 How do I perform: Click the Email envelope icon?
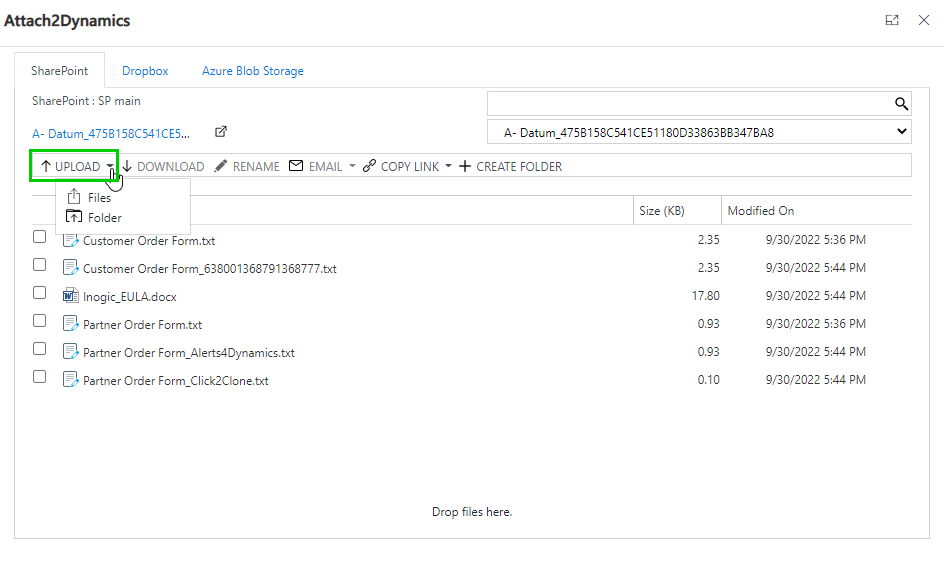[296, 166]
